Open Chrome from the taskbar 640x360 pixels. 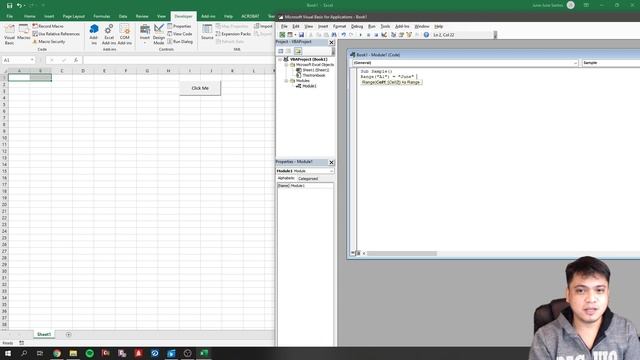57,353
